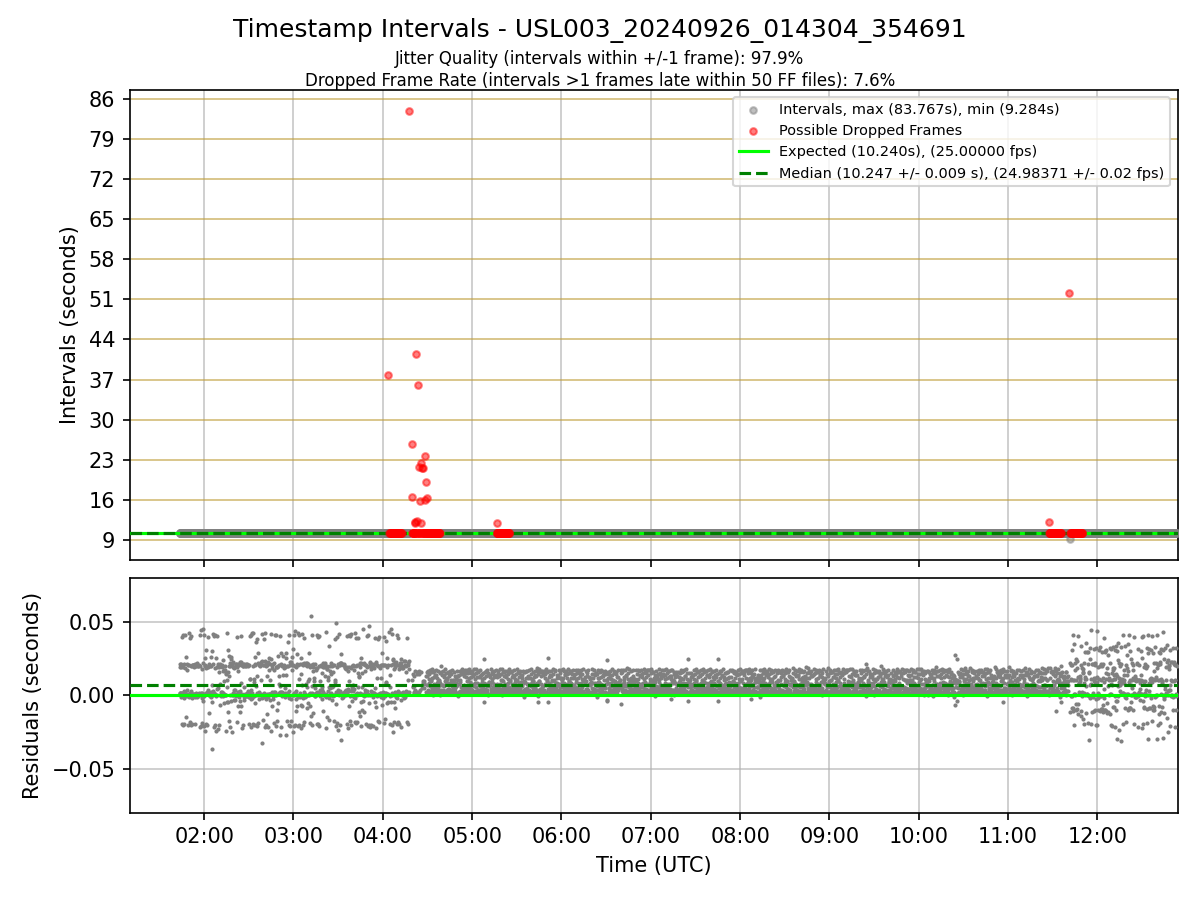The width and height of the screenshot is (1200, 900).
Task: Click the legend entry Expected (10.240s)
Action: pos(908,152)
